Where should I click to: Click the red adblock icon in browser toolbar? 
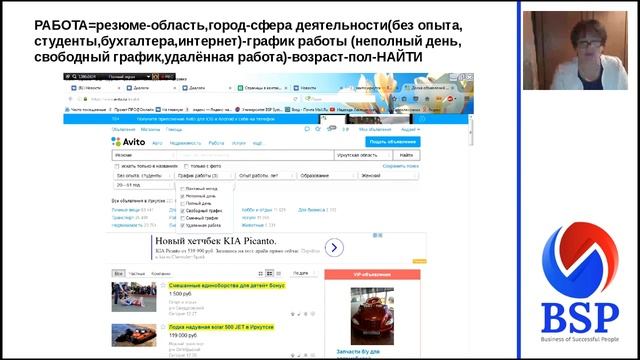[x=450, y=99]
